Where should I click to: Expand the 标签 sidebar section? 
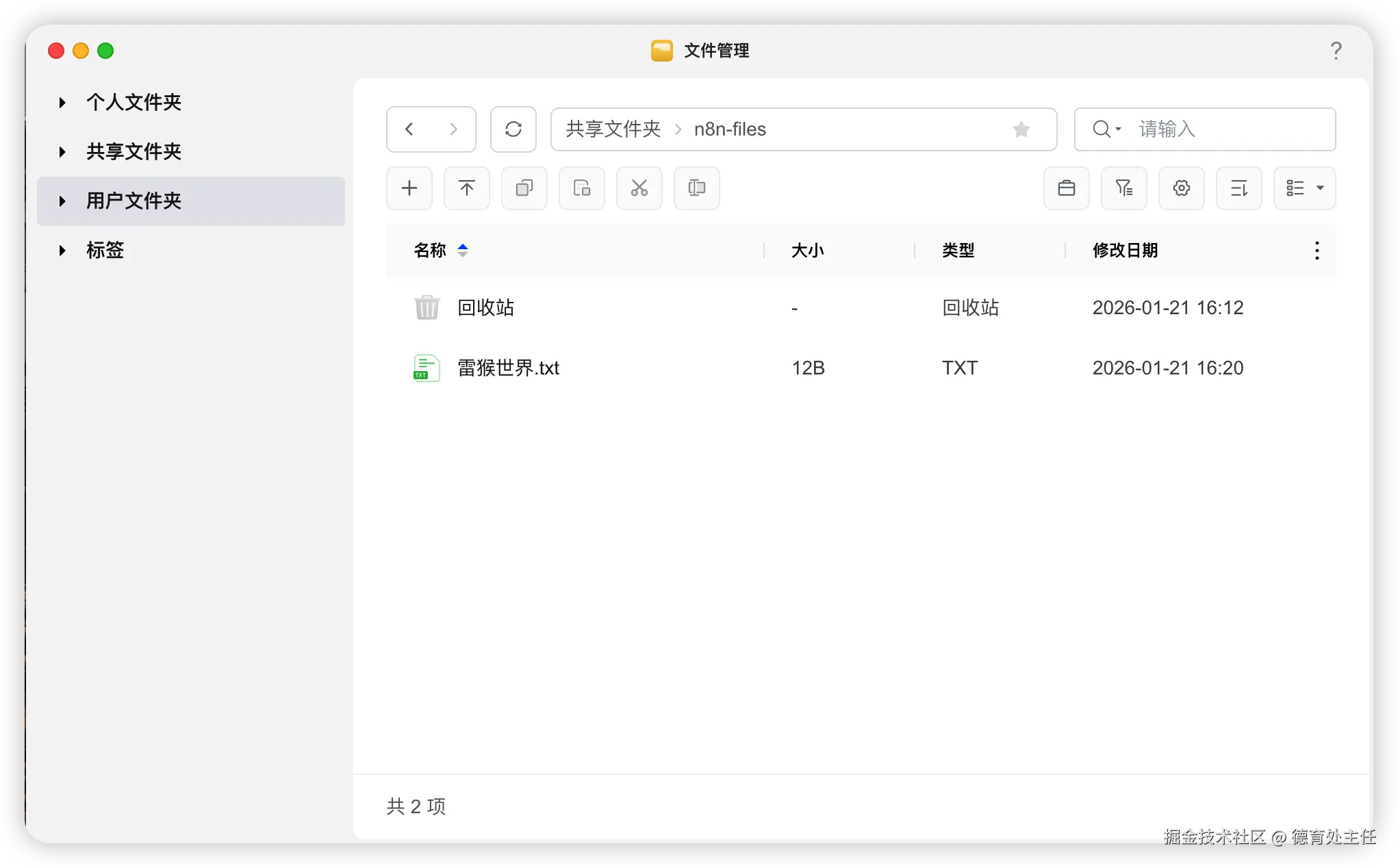click(62, 251)
